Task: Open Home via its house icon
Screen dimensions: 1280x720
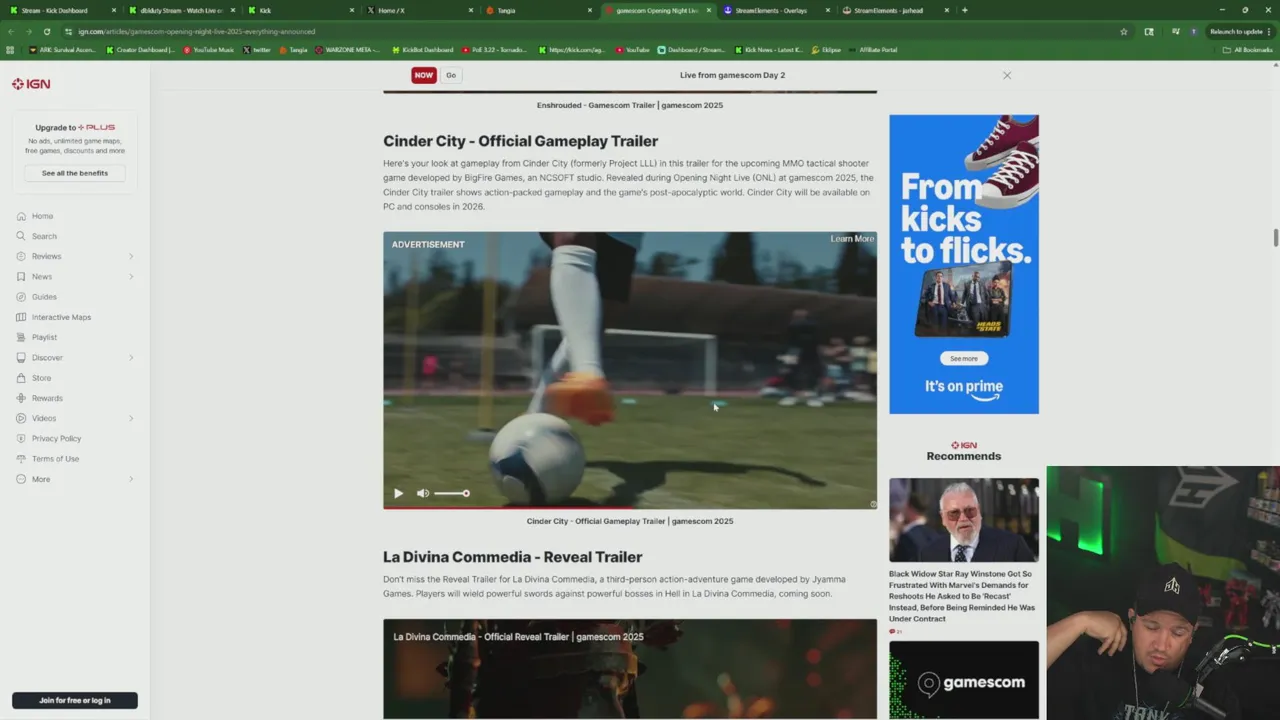Action: tap(21, 216)
